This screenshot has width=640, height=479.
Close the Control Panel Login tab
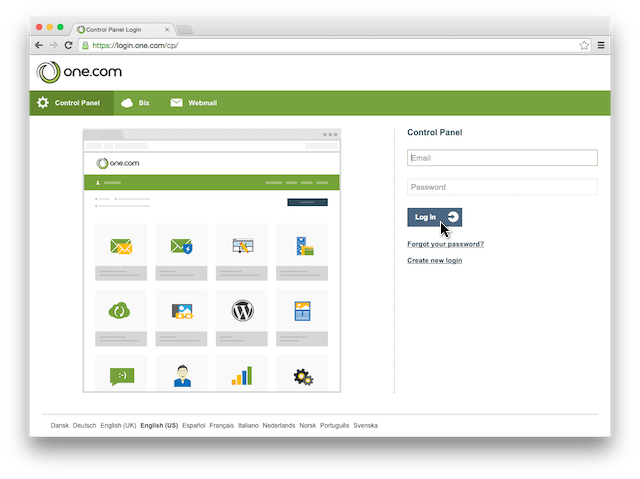167,29
